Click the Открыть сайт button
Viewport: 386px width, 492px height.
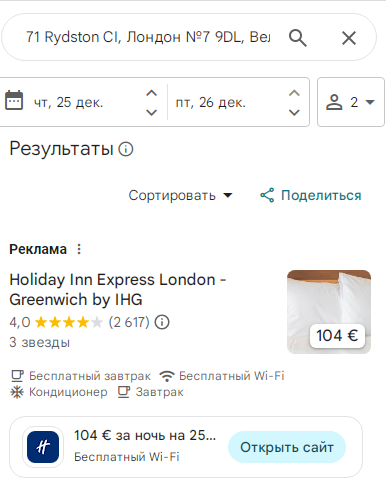pos(287,447)
